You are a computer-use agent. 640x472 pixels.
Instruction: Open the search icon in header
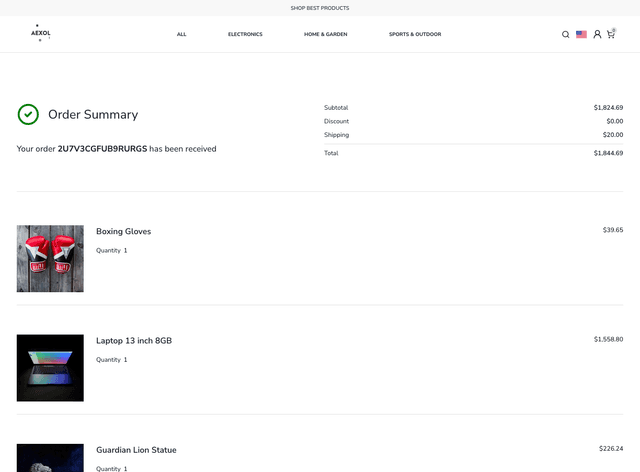pyautogui.click(x=565, y=34)
